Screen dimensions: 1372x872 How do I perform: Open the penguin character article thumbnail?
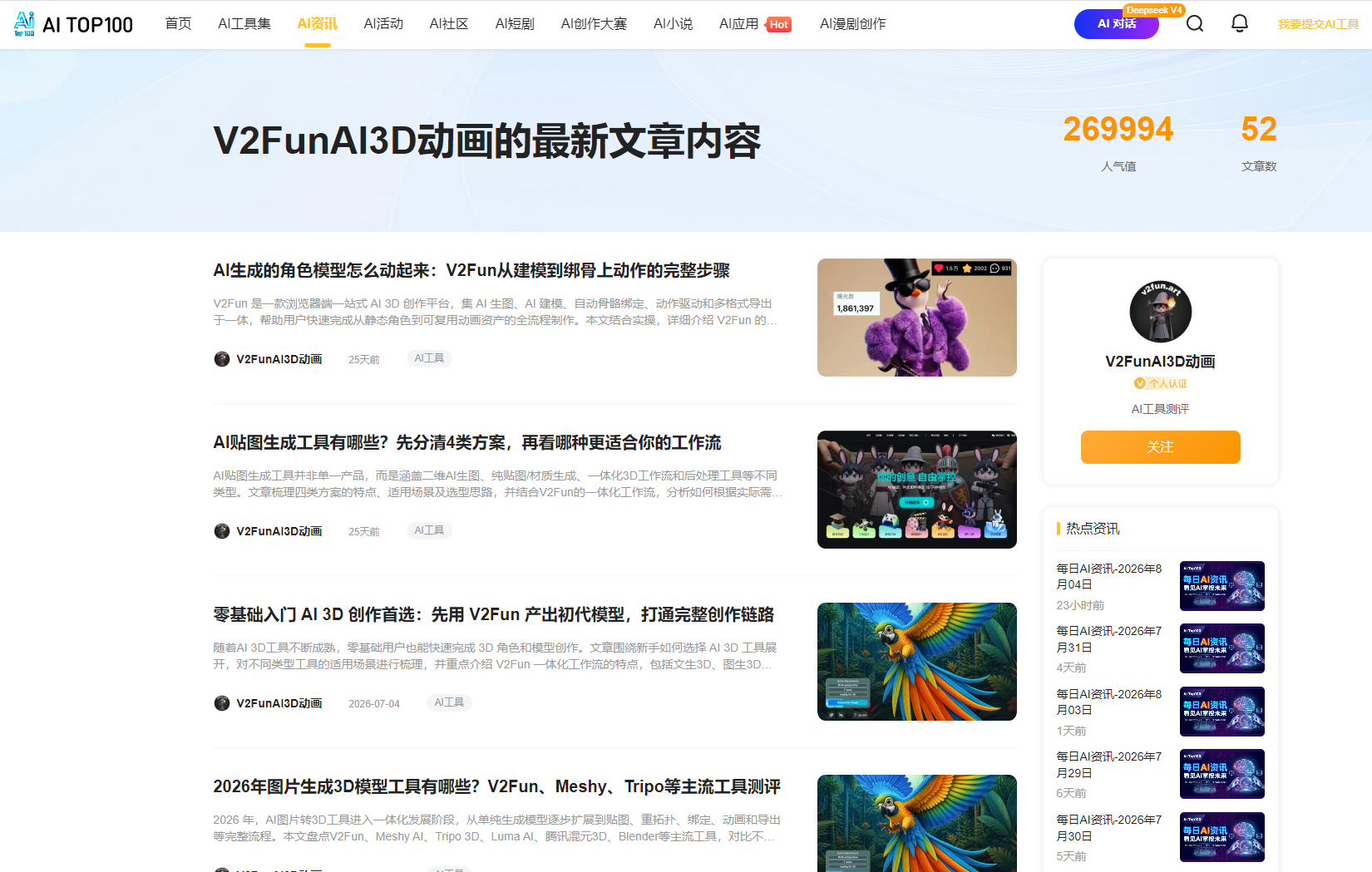click(x=916, y=318)
